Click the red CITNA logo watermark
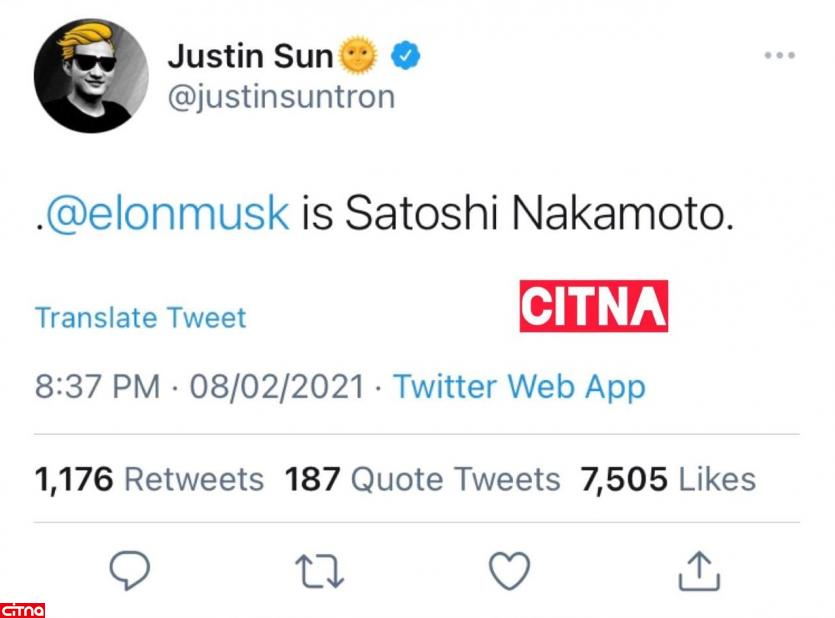This screenshot has height=618, width=835. [593, 307]
